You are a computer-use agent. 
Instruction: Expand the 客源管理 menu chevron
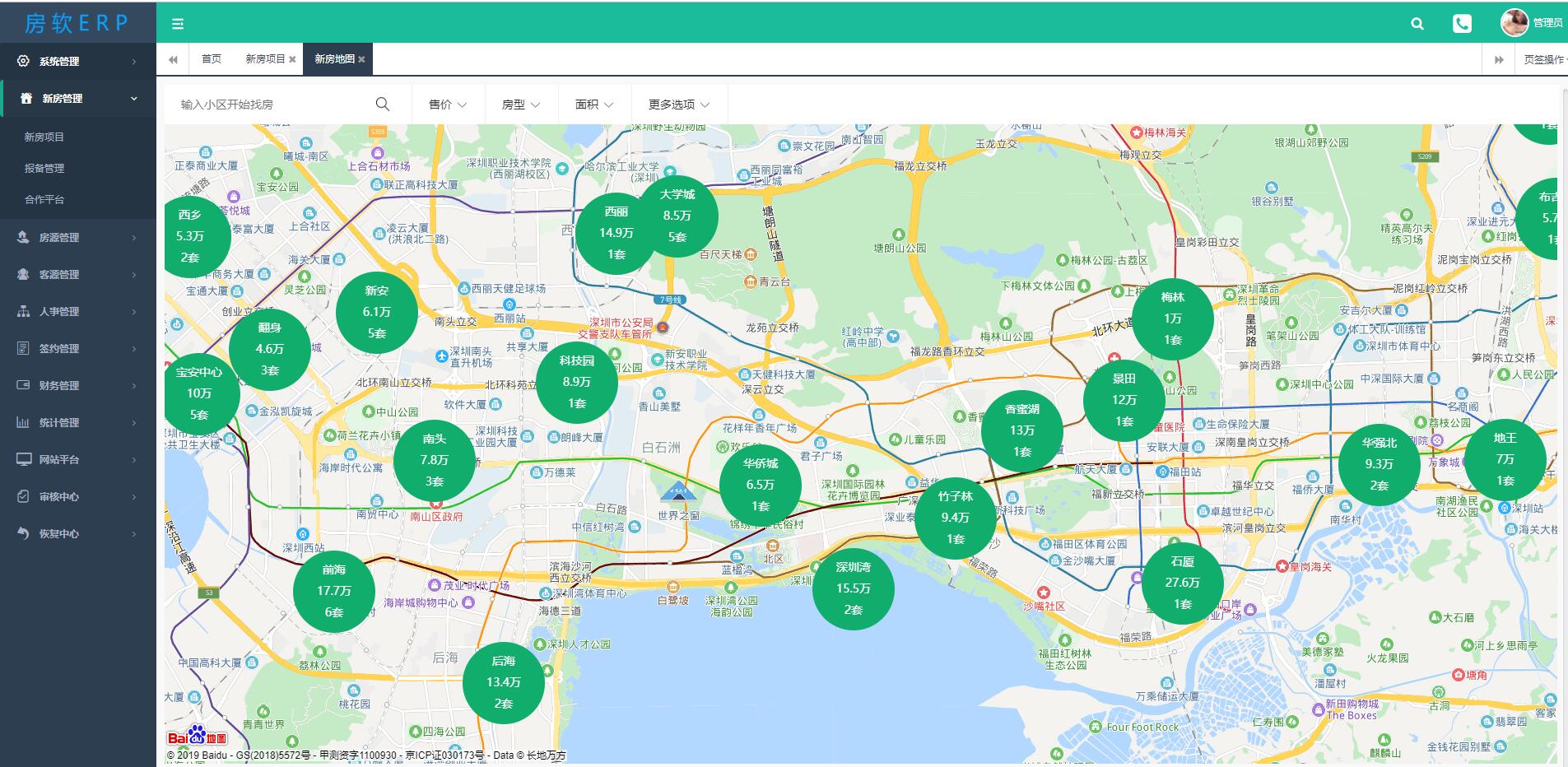pyautogui.click(x=134, y=275)
